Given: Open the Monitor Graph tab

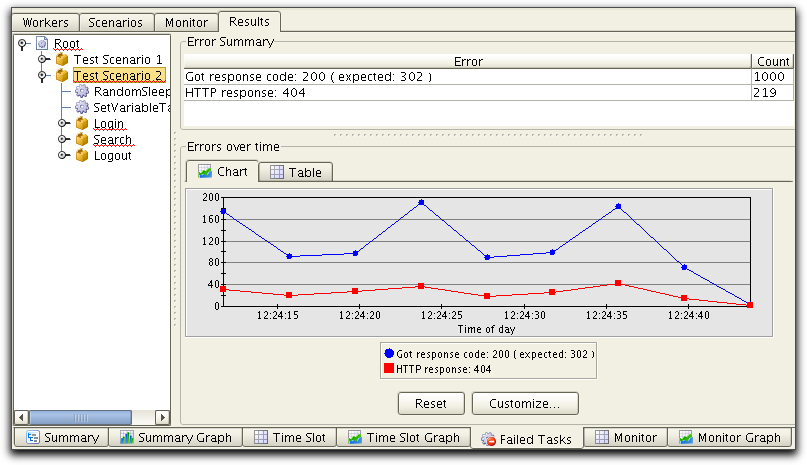Looking at the screenshot, I should pos(729,438).
